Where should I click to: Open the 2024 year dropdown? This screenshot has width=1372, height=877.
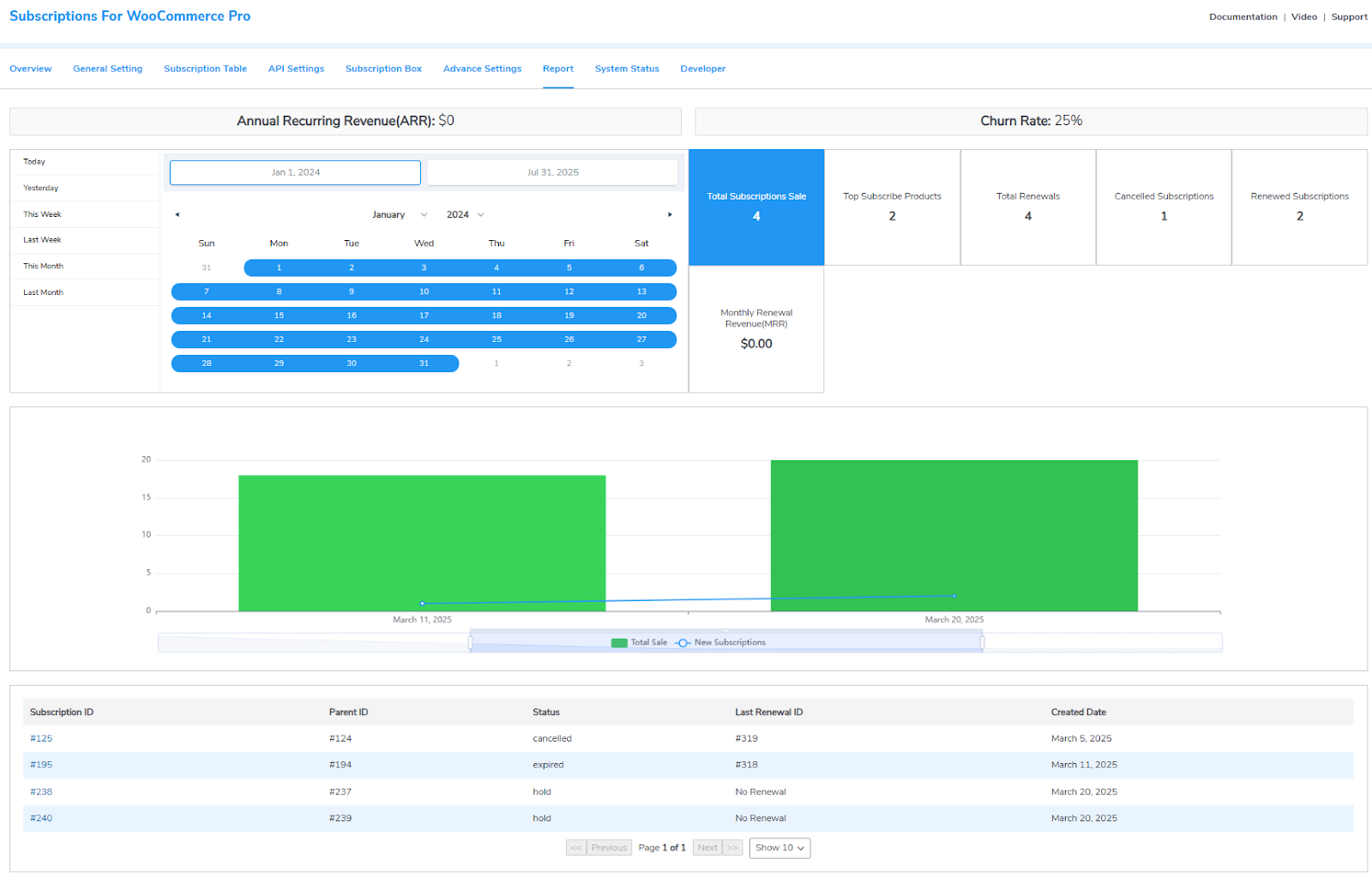(x=464, y=214)
